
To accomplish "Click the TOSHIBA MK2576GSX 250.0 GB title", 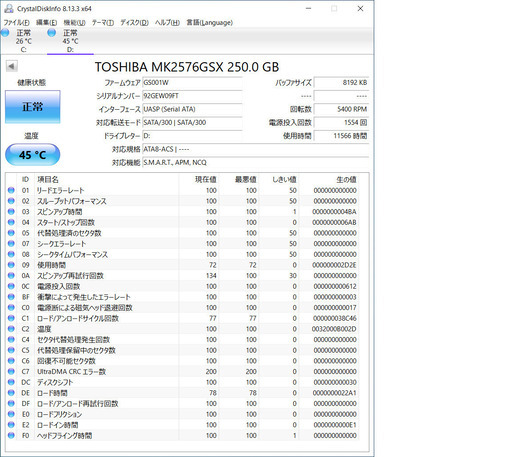I will [x=187, y=67].
